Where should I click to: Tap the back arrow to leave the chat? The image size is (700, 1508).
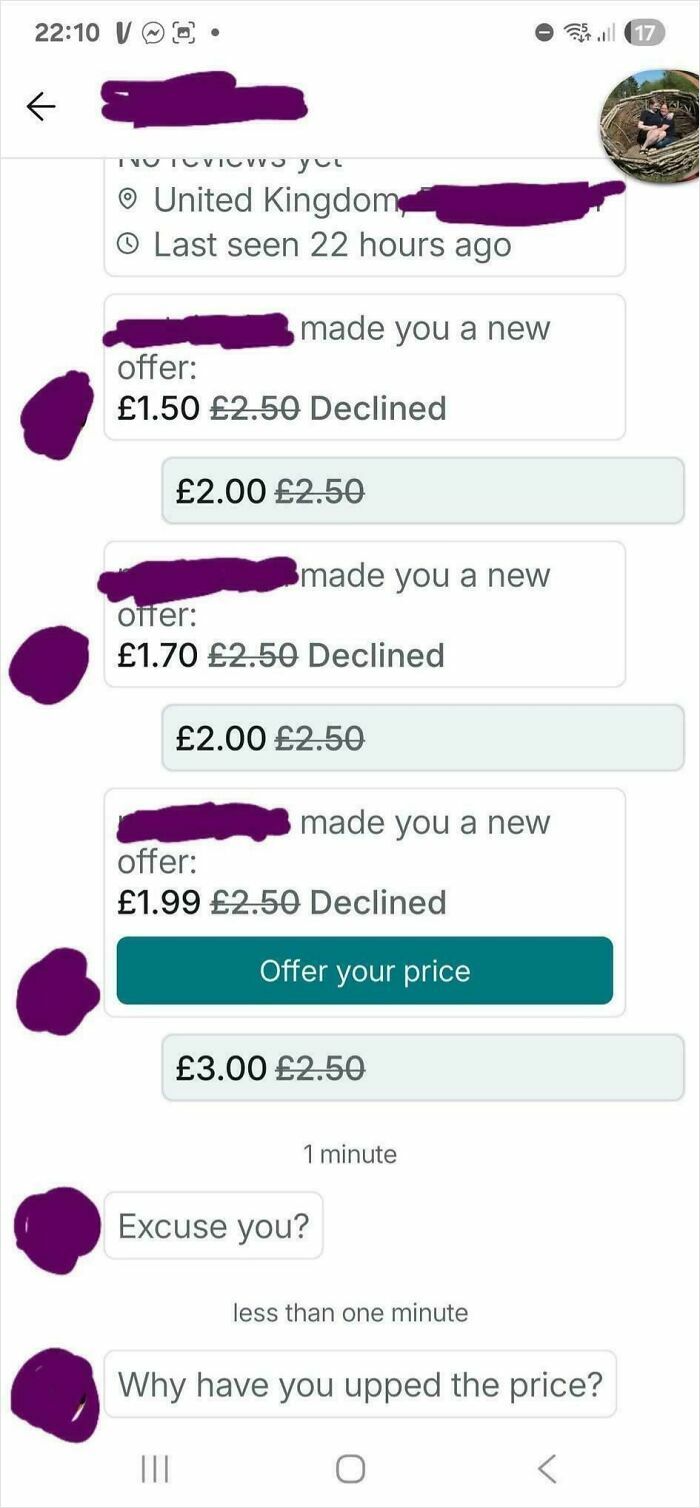(x=41, y=106)
